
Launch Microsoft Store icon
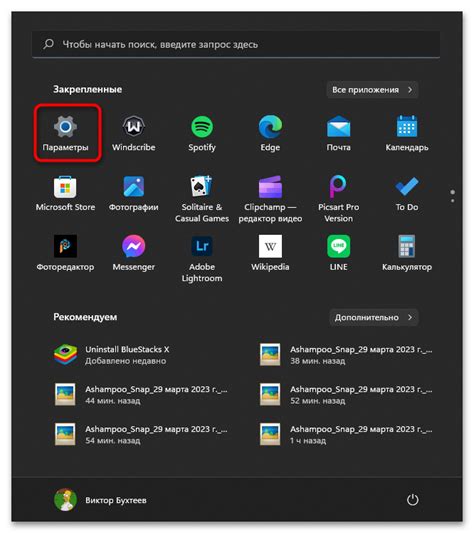[x=65, y=187]
